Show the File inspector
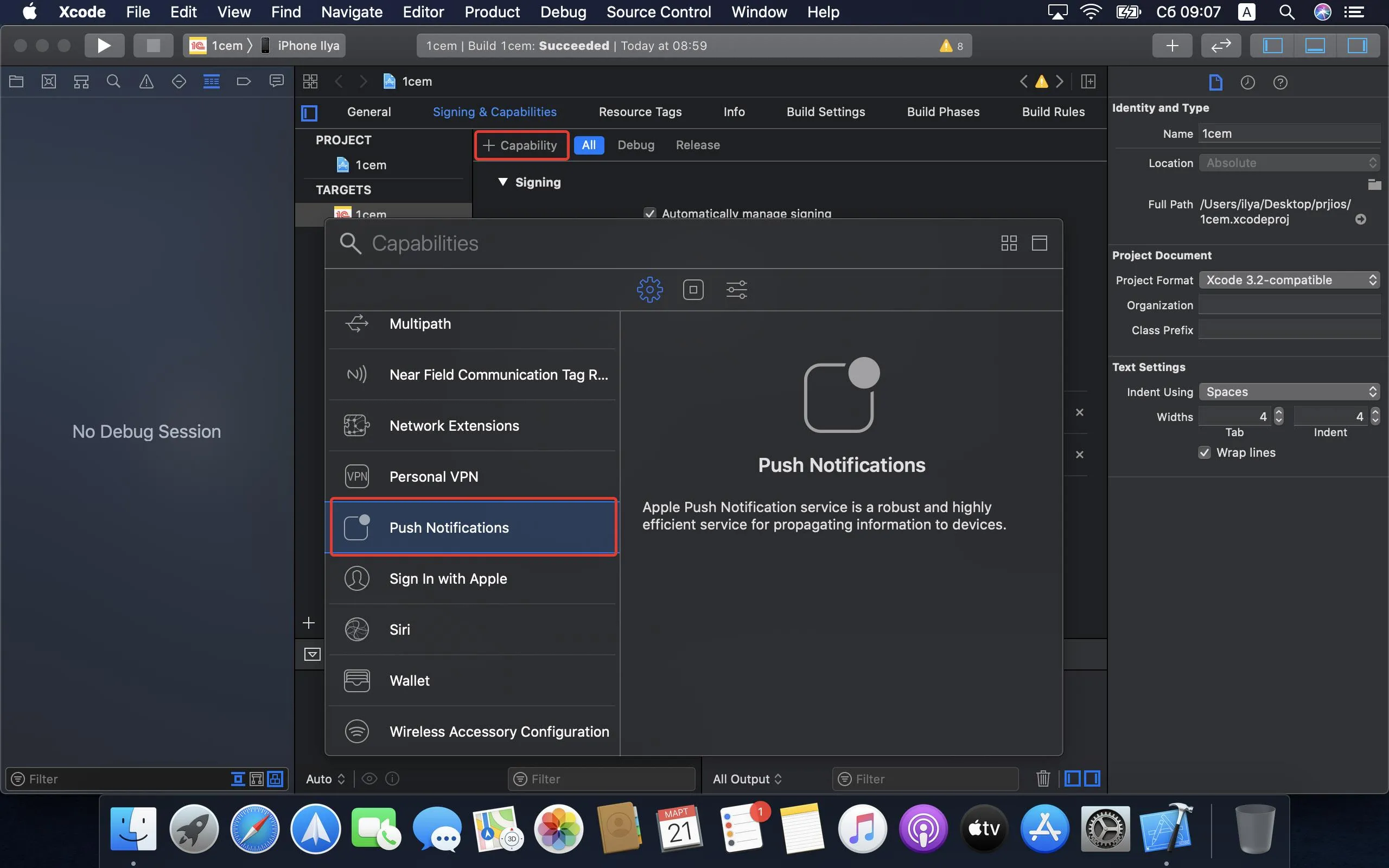Image resolution: width=1389 pixels, height=868 pixels. click(1215, 82)
